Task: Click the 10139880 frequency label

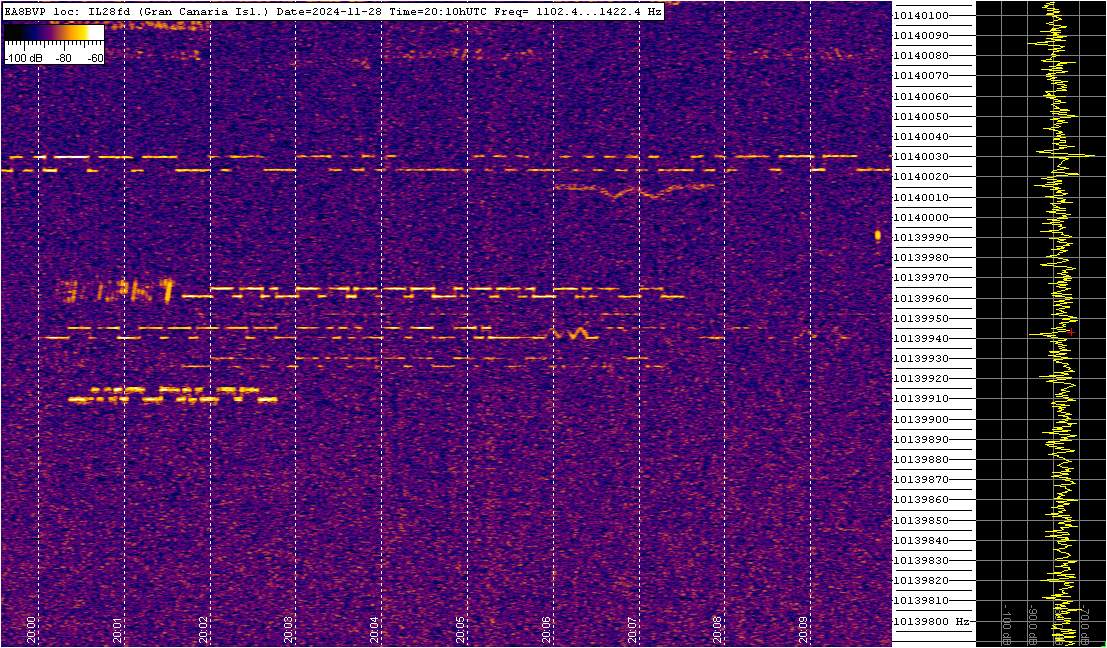Action: coord(921,460)
